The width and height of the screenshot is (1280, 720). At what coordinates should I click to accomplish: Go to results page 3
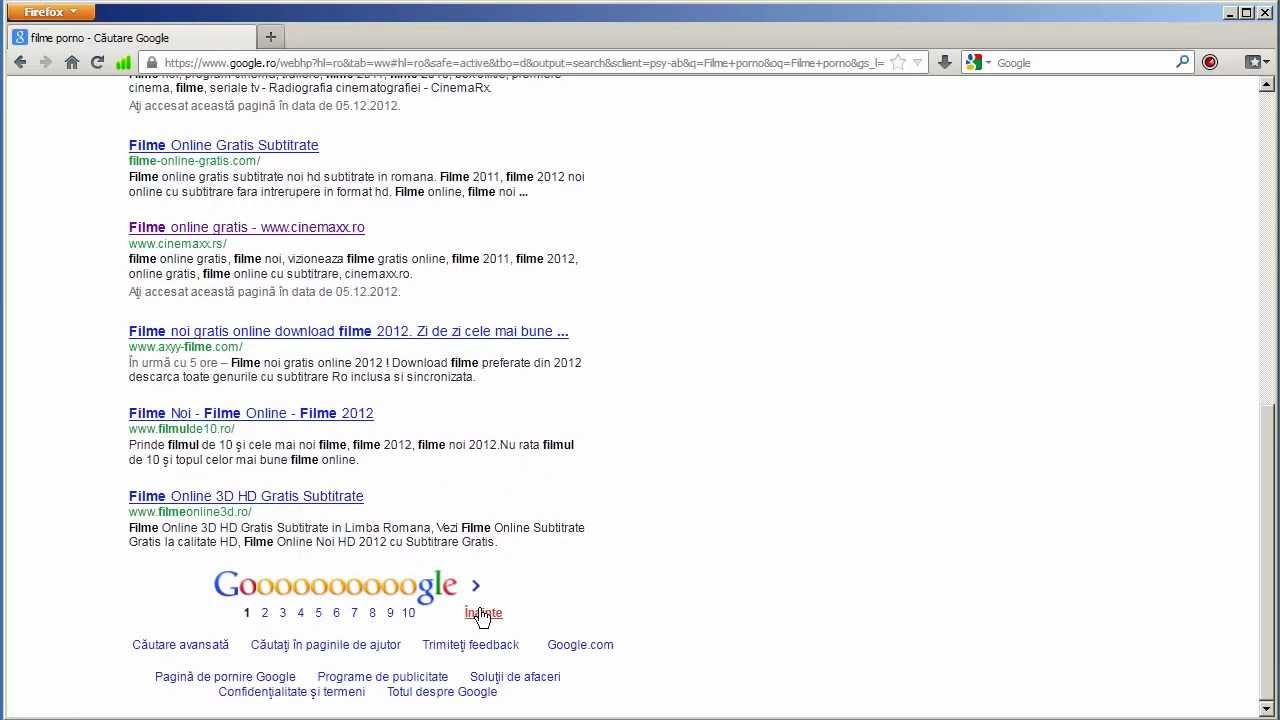click(282, 613)
